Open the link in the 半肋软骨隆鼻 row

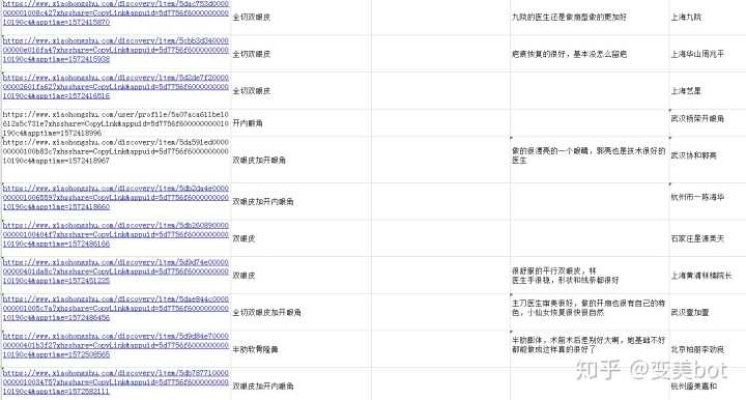[x=116, y=345]
